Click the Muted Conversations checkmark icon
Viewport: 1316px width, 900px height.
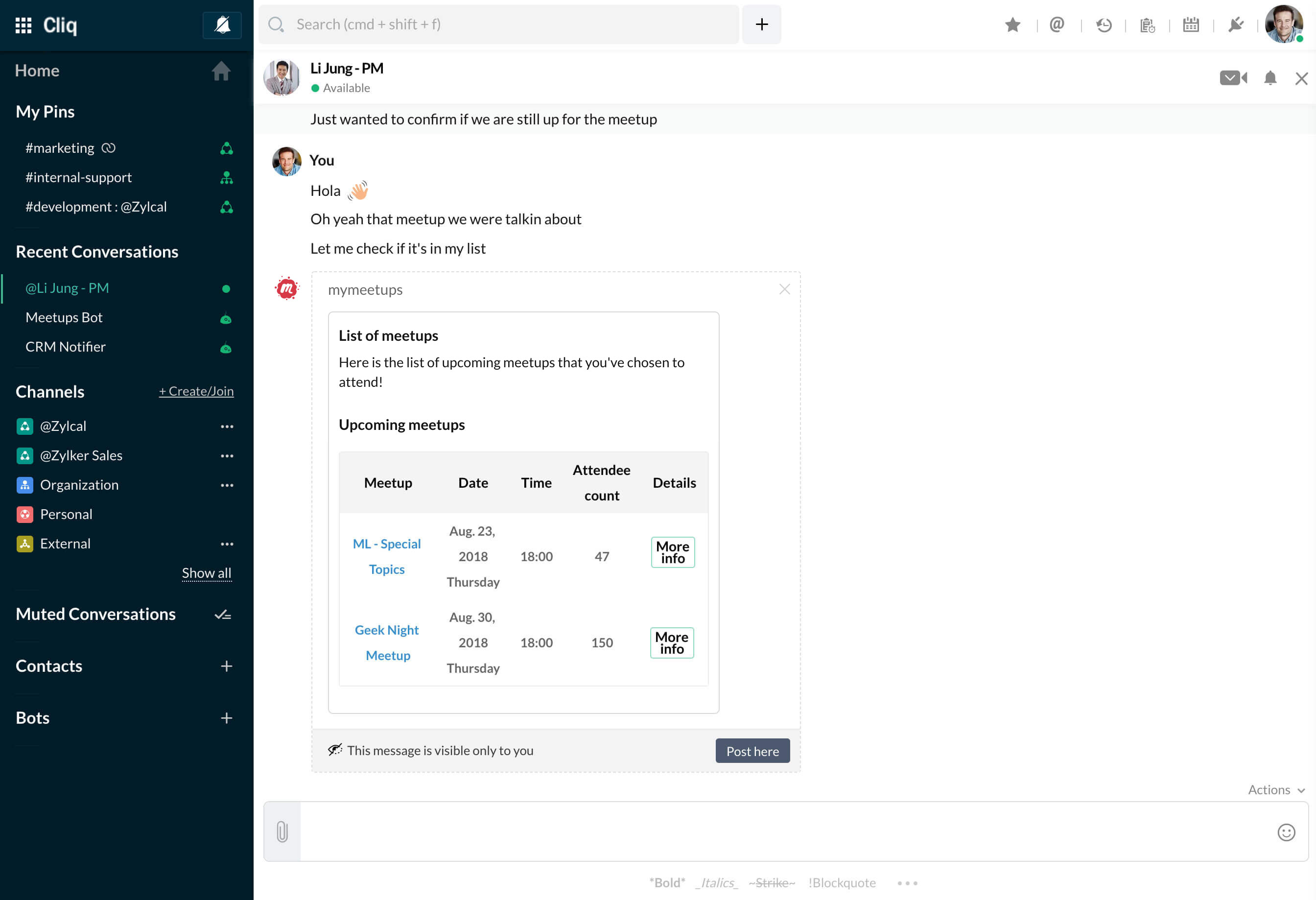tap(223, 615)
